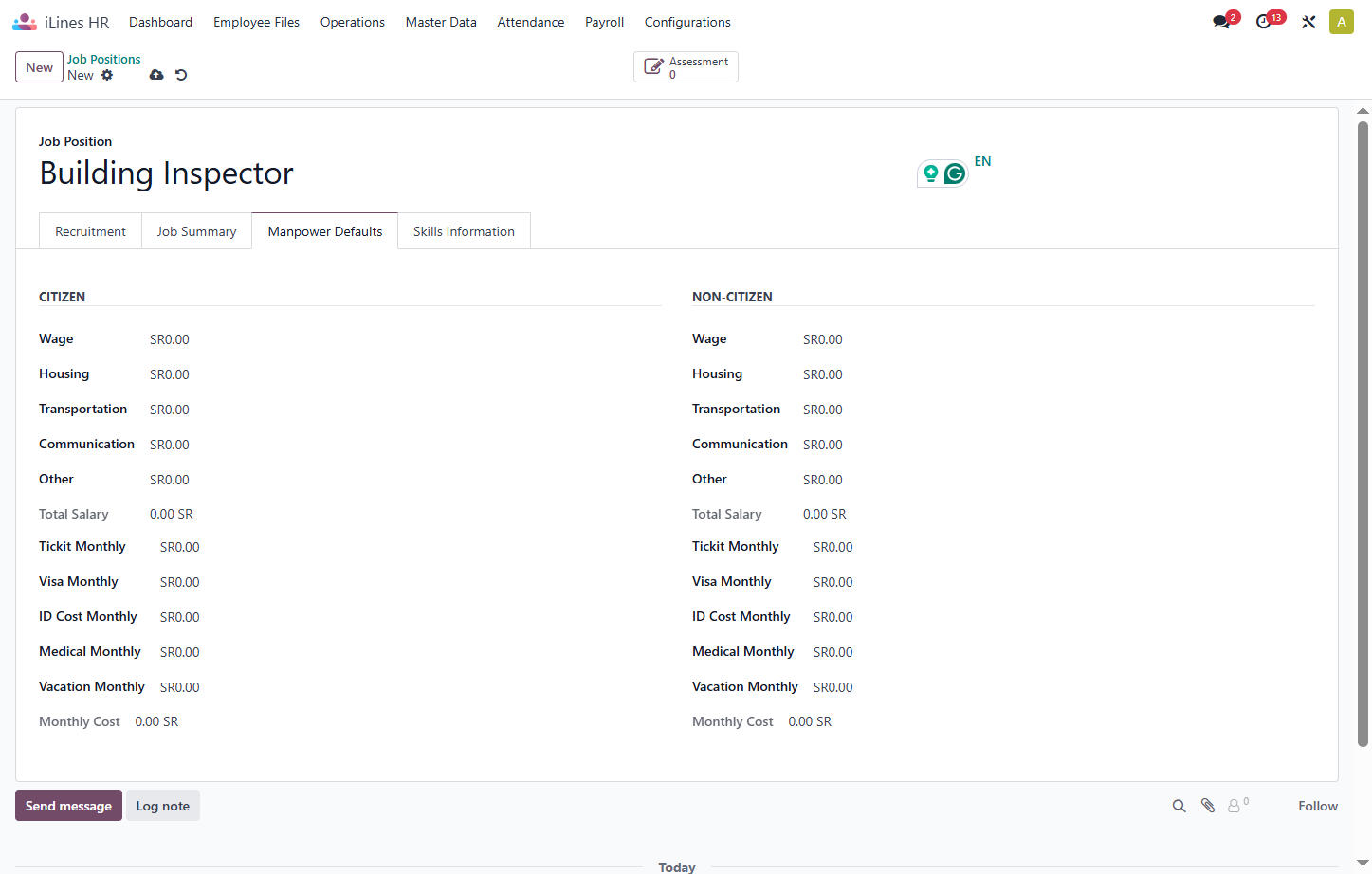Open the Payroll menu
The width and height of the screenshot is (1372, 874).
[x=604, y=22]
